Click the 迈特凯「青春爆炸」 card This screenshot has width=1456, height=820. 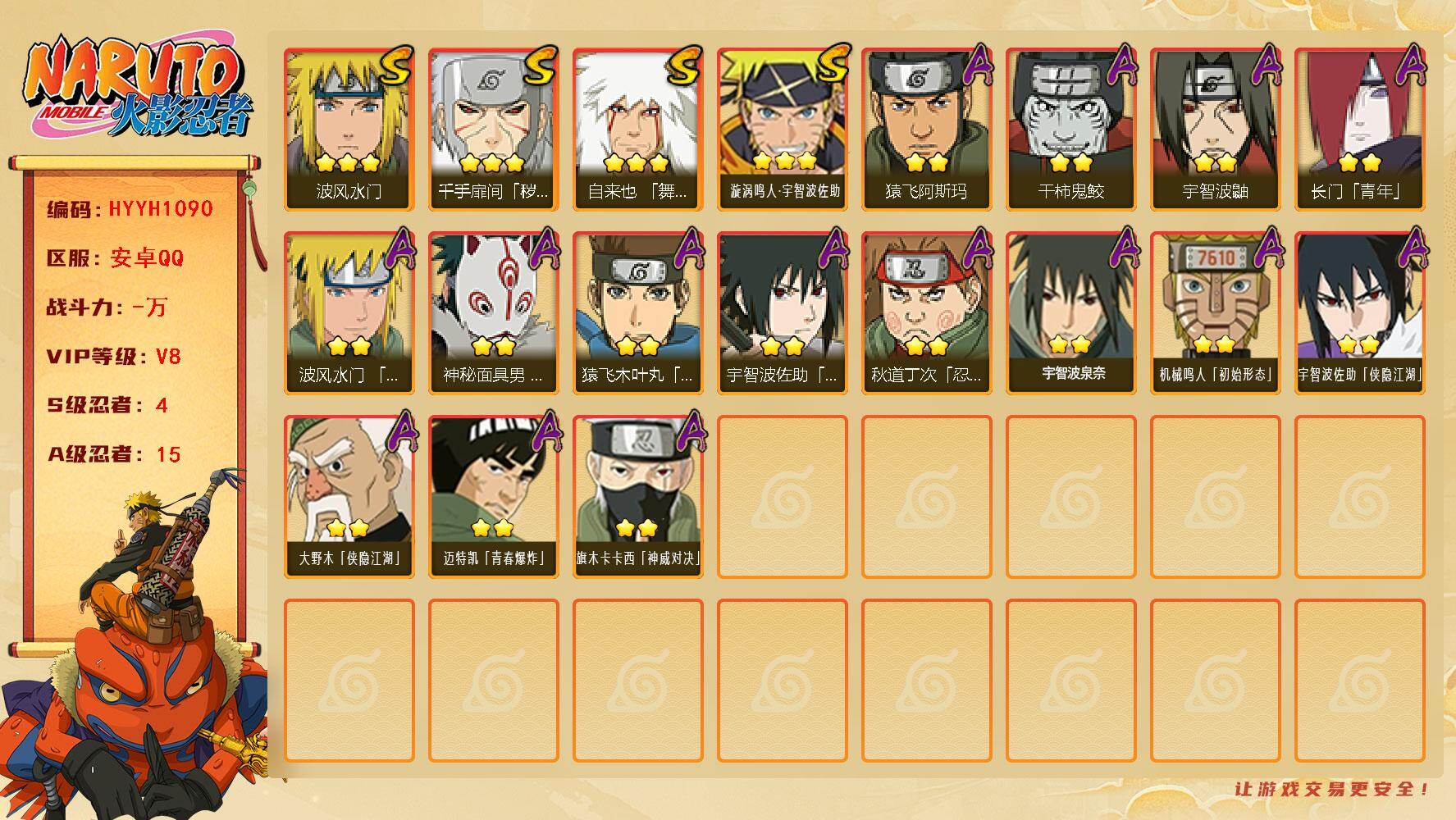point(494,497)
